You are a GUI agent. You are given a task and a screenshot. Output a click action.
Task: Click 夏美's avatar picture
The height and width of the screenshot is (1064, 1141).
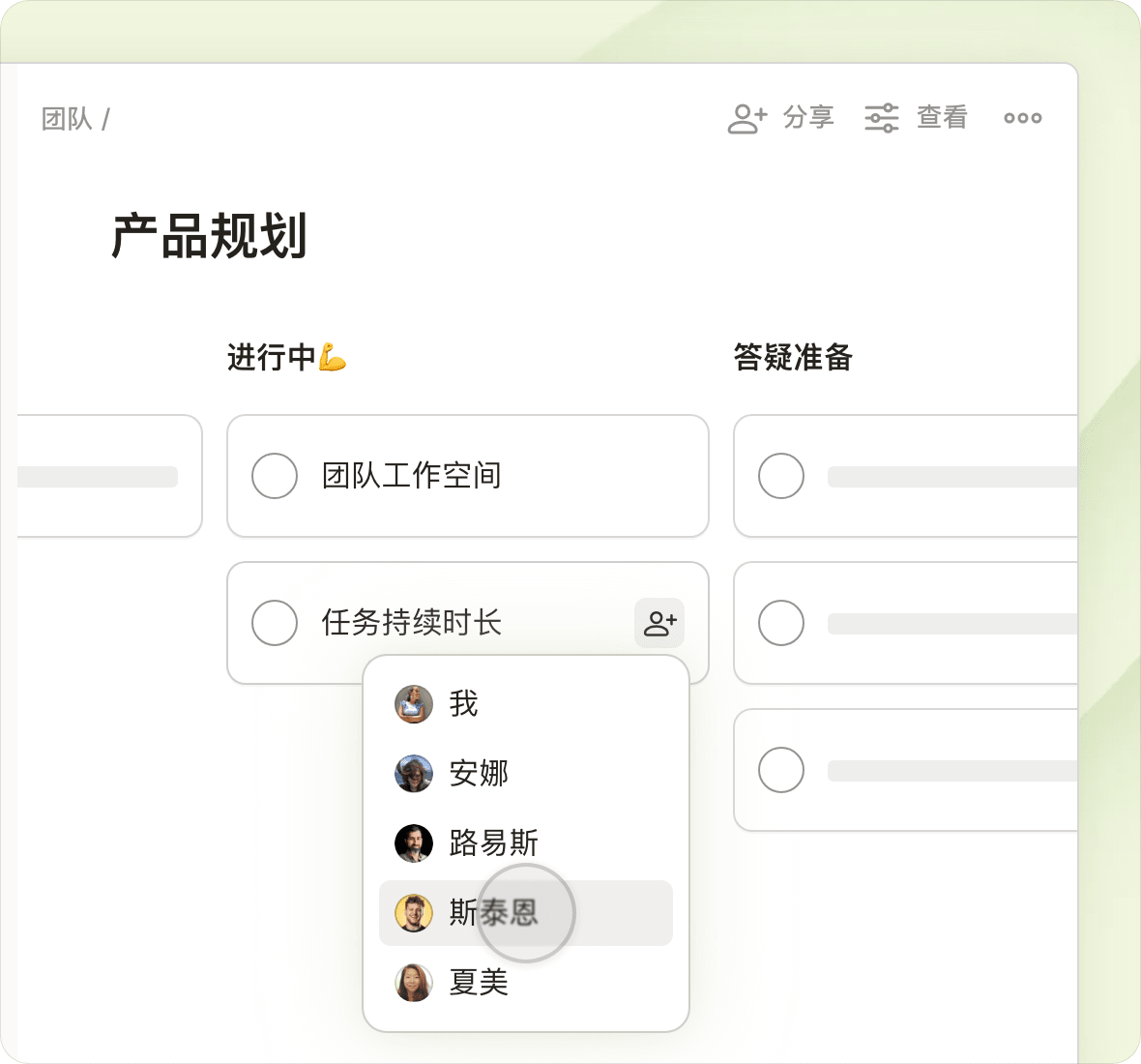click(413, 983)
